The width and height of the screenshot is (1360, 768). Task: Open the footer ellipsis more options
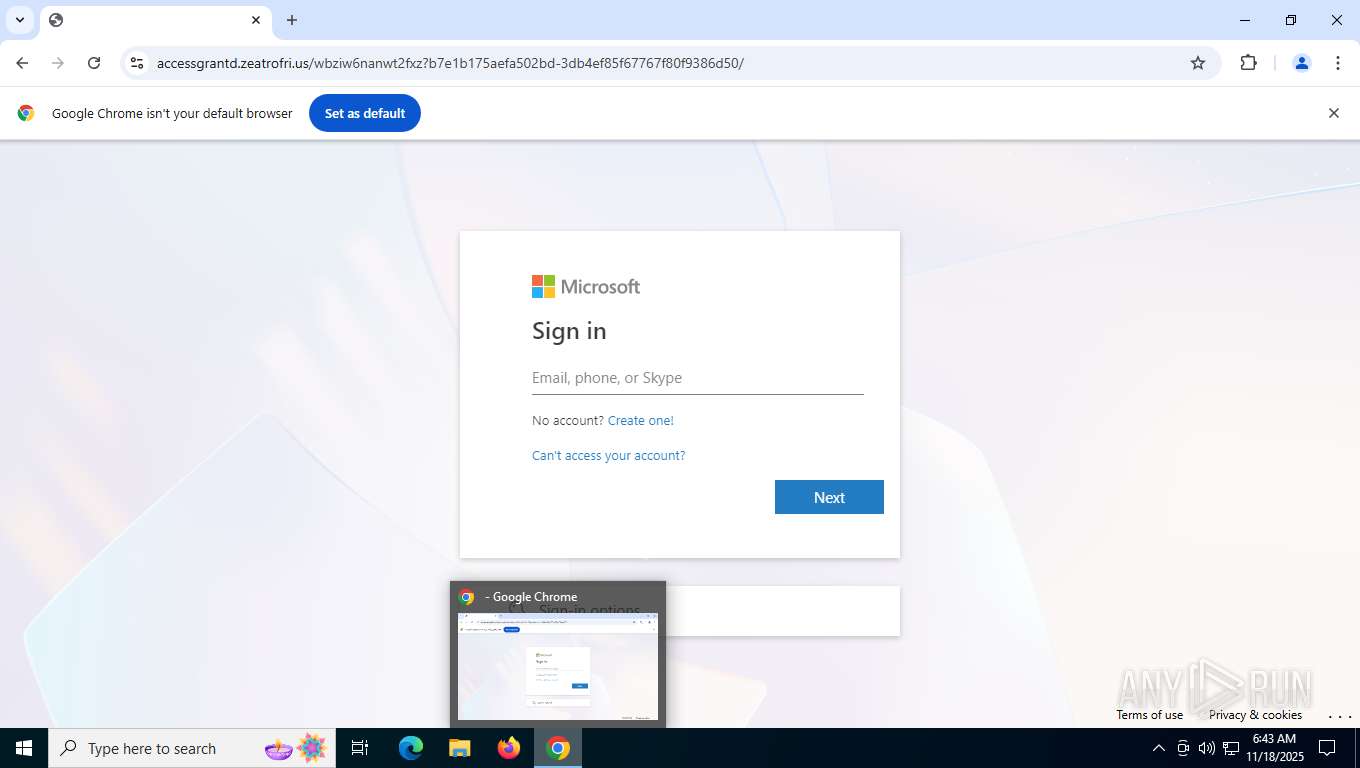point(1339,715)
